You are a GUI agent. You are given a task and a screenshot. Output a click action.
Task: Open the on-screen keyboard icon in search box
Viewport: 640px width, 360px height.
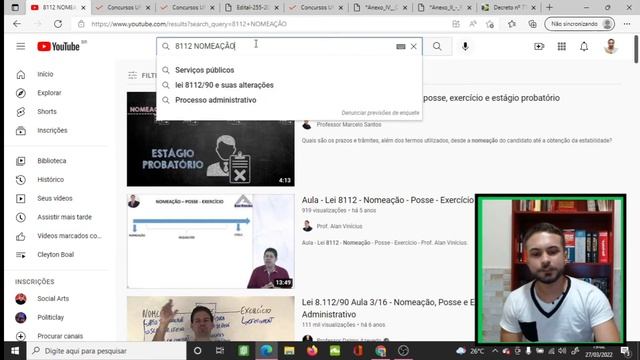pyautogui.click(x=401, y=47)
